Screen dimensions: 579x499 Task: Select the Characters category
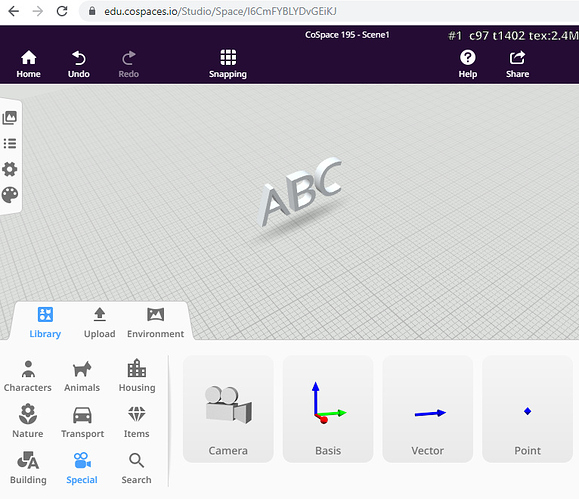[x=28, y=376]
